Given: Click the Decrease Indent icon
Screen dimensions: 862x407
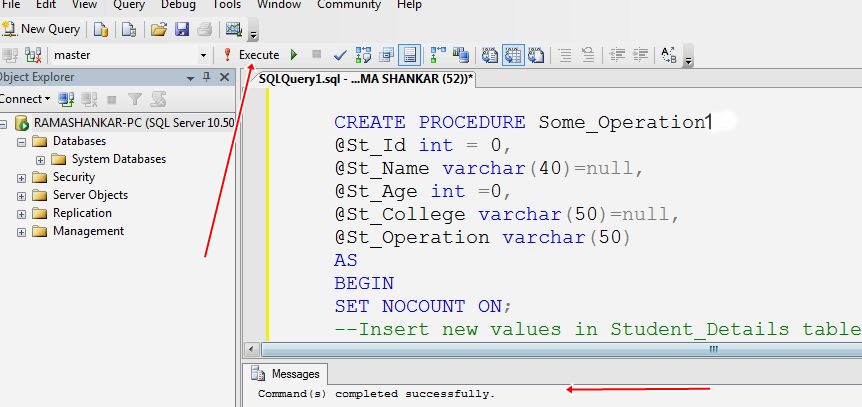Looking at the screenshot, I should coord(617,55).
